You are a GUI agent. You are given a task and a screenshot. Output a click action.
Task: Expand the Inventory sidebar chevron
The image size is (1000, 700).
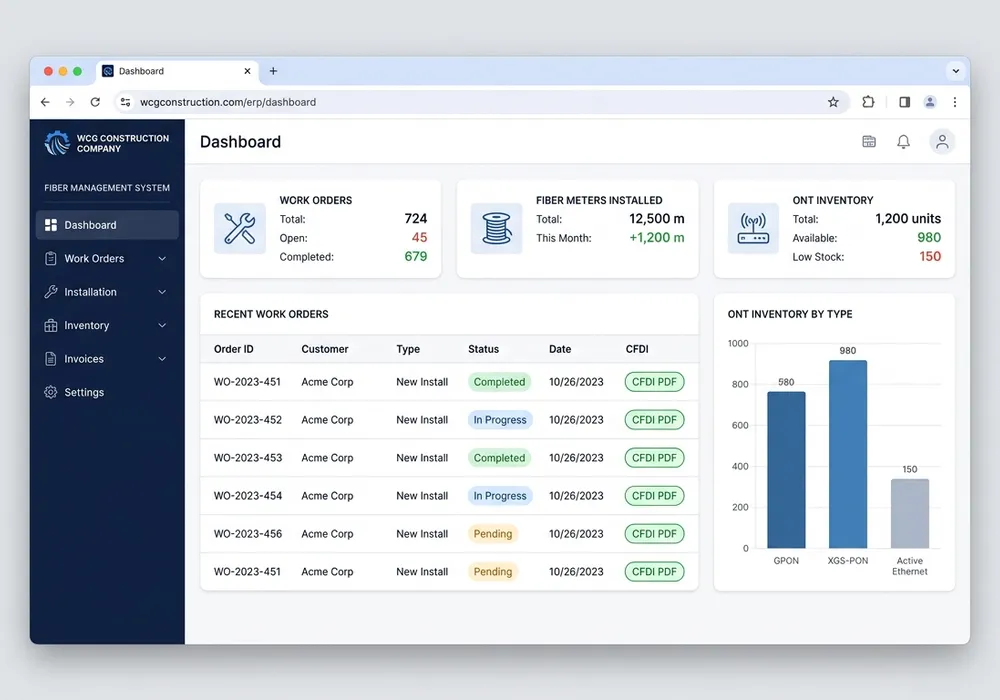point(162,325)
